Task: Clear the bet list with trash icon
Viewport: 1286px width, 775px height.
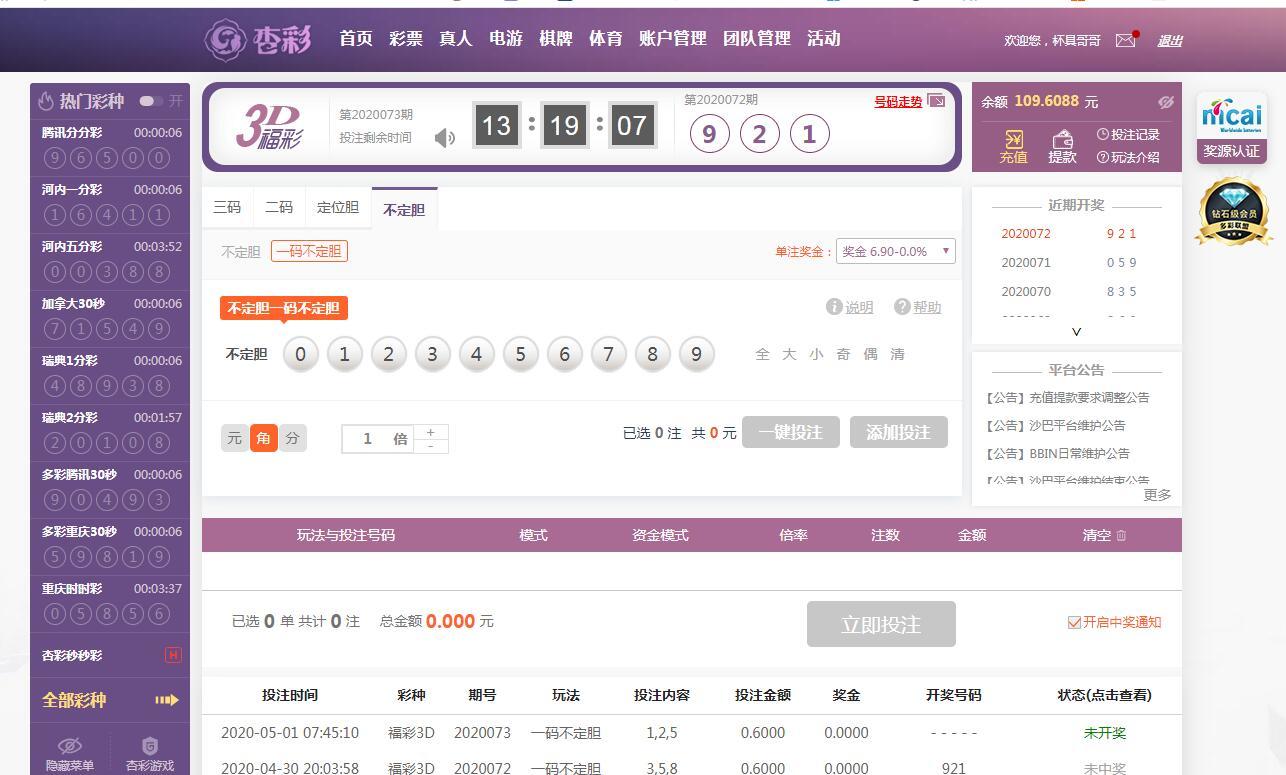Action: [x=1121, y=535]
